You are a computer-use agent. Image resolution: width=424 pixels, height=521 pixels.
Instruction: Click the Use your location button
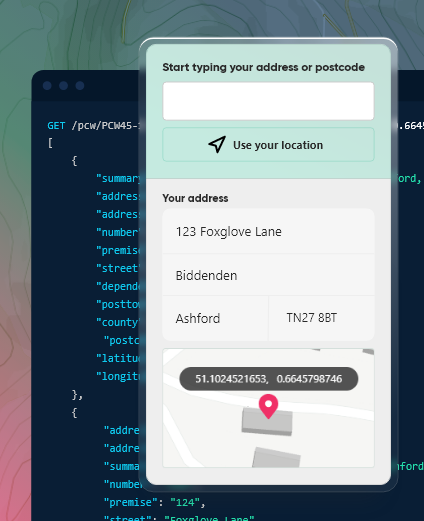coord(268,145)
